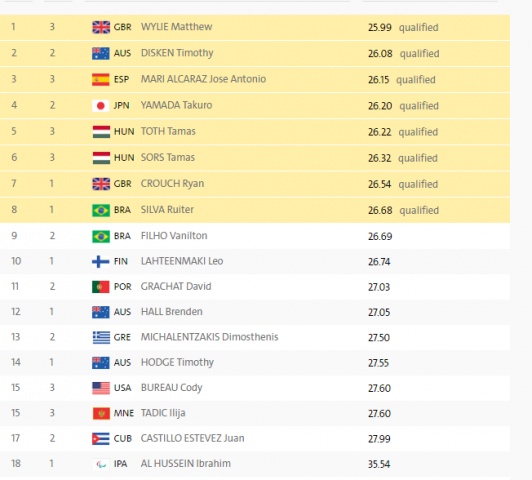532x480 pixels.
Task: Click the Montenegro flag beside TADIC Ilija
Action: tap(101, 414)
